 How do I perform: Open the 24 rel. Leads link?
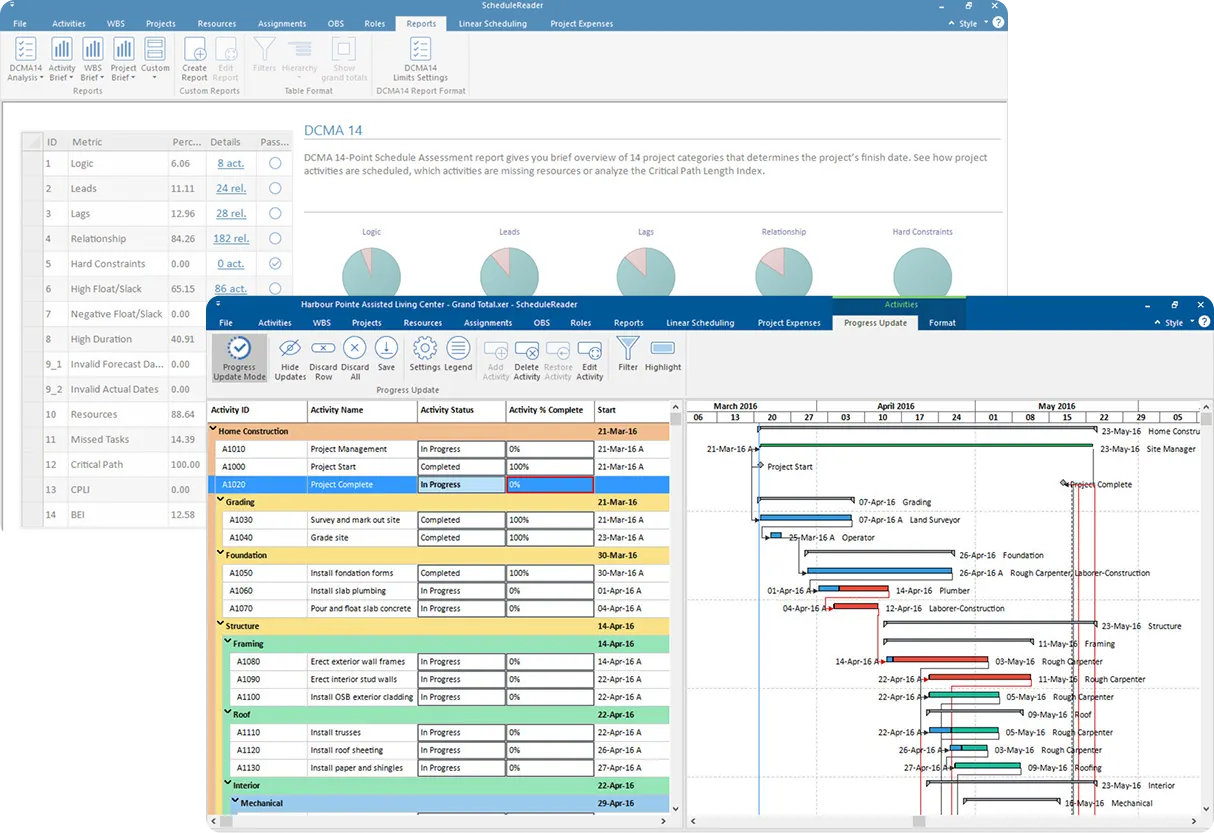pyautogui.click(x=231, y=188)
